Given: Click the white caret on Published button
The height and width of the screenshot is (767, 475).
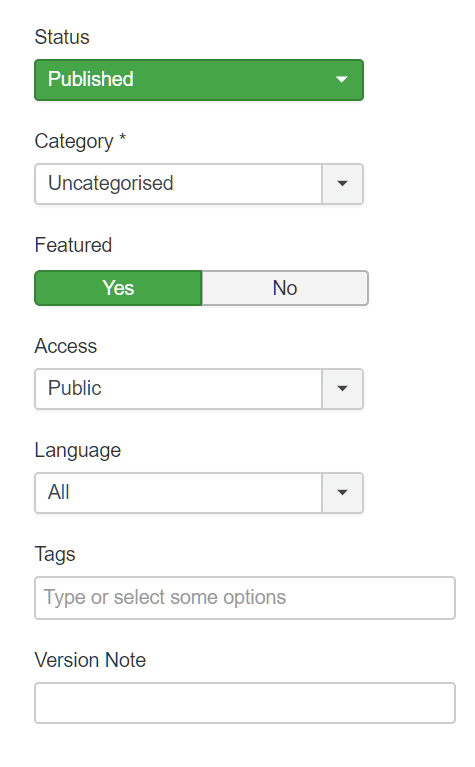Looking at the screenshot, I should (341, 79).
